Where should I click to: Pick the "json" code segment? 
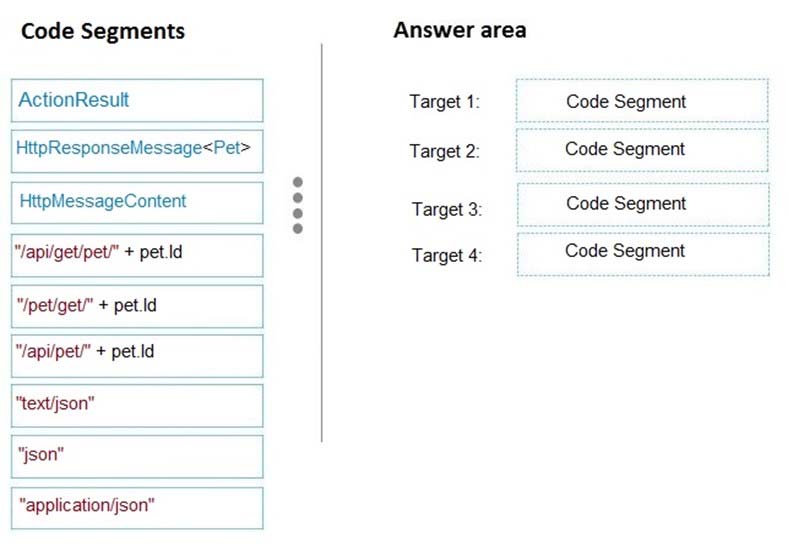tap(137, 457)
